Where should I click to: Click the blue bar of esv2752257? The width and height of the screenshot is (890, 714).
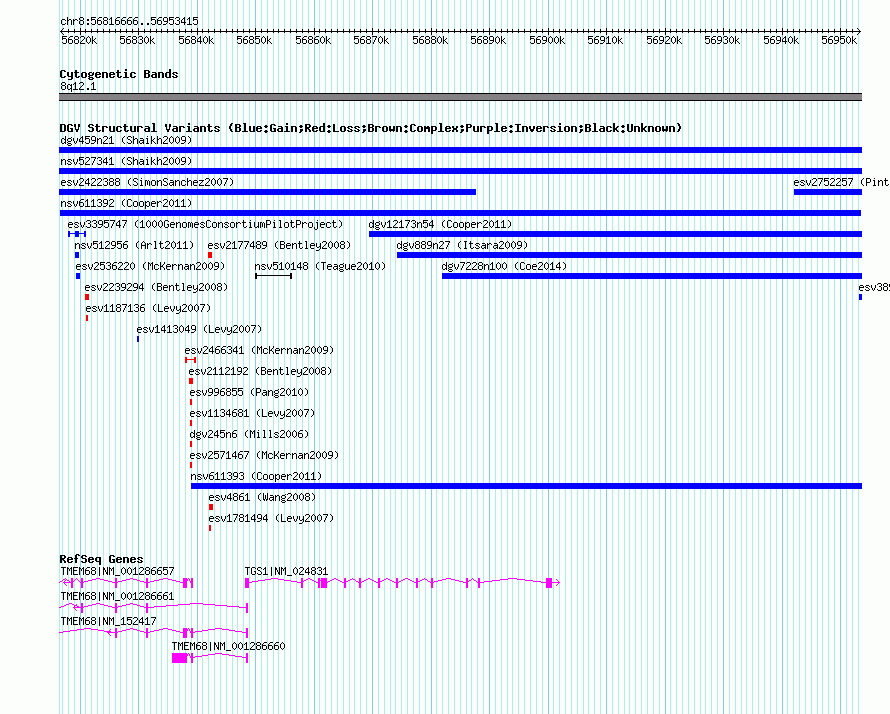coord(828,192)
